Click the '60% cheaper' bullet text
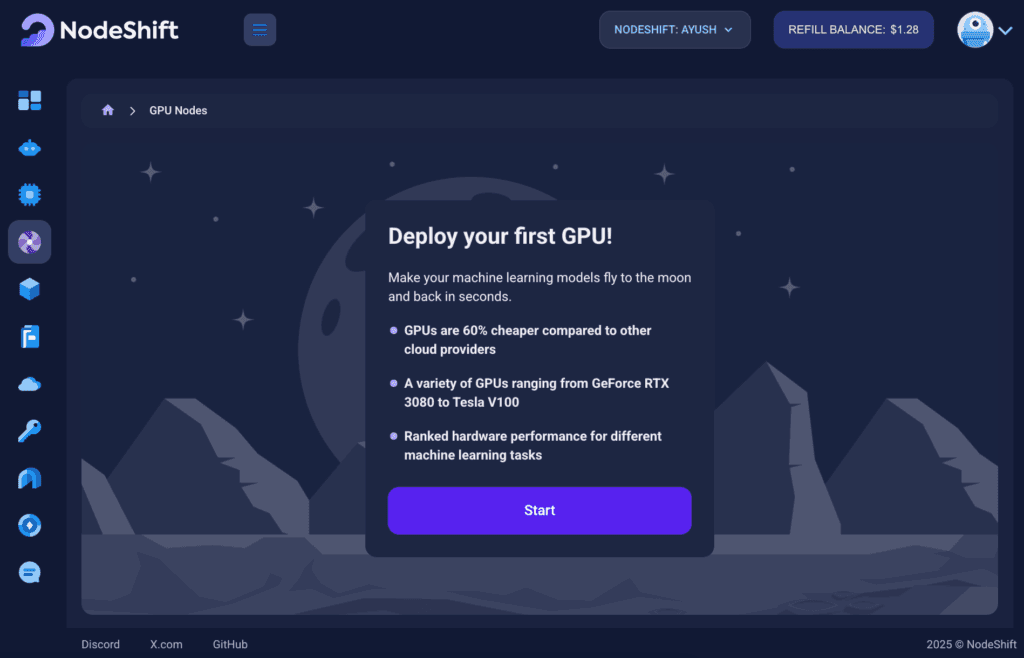The height and width of the screenshot is (658, 1024). [x=528, y=340]
